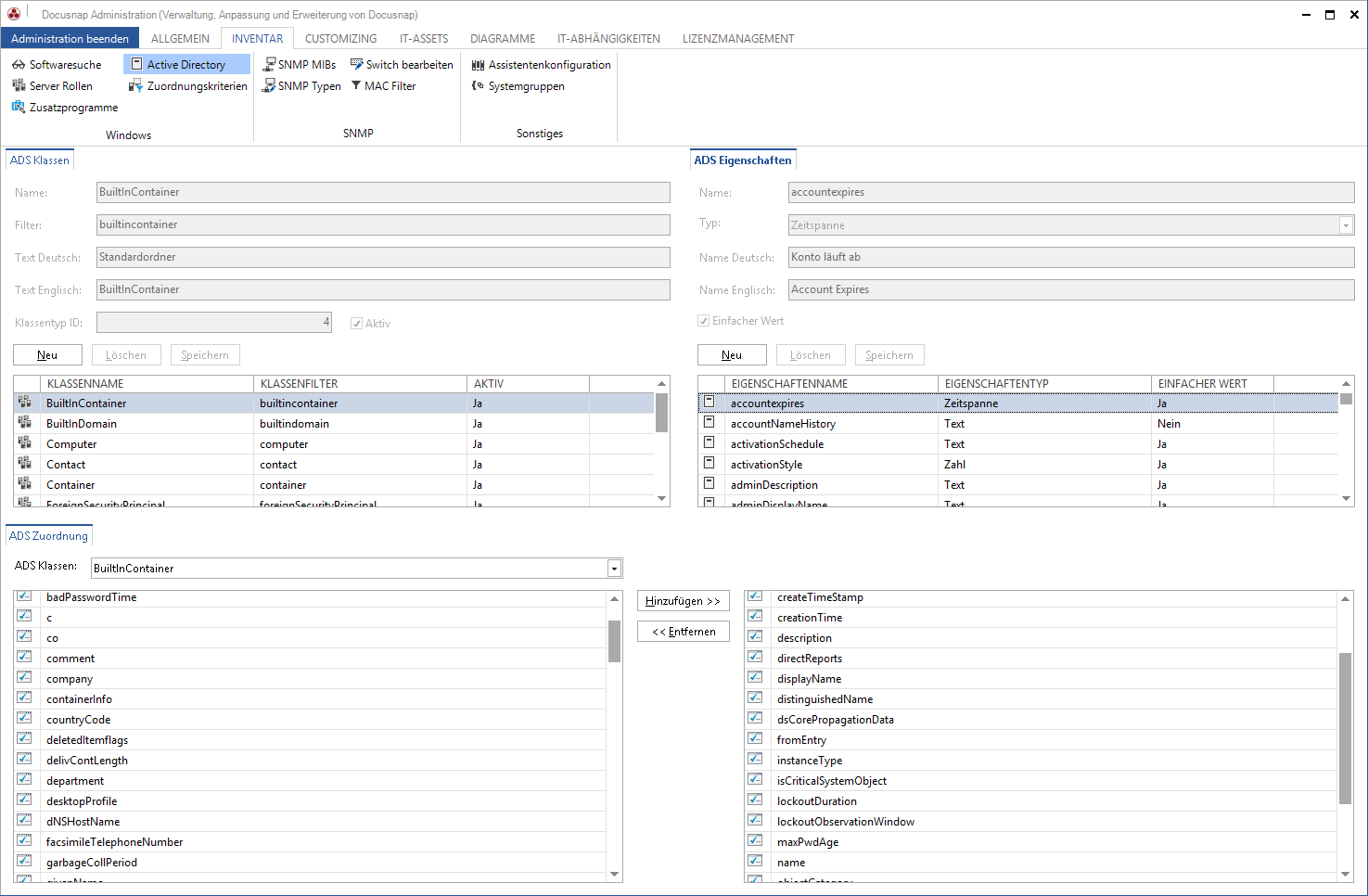Toggle the Einfacher Wert checkbox

[x=703, y=321]
